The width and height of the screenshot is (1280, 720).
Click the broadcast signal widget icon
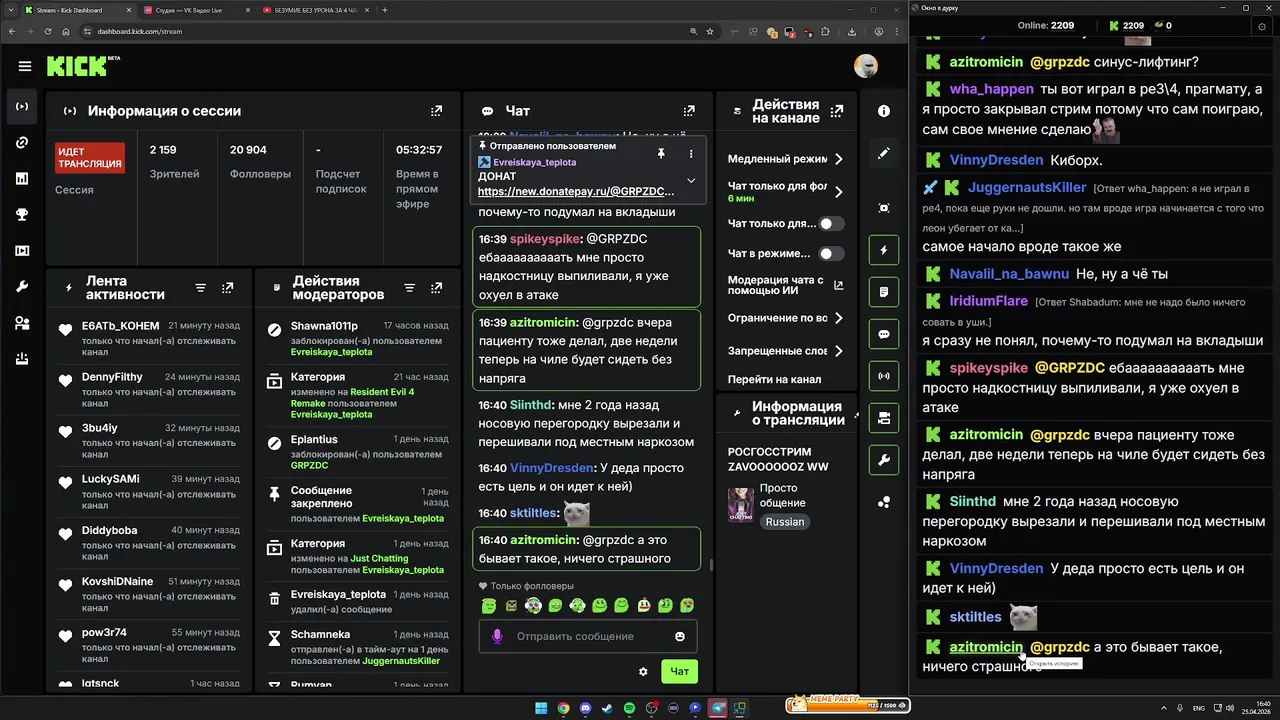click(x=884, y=376)
